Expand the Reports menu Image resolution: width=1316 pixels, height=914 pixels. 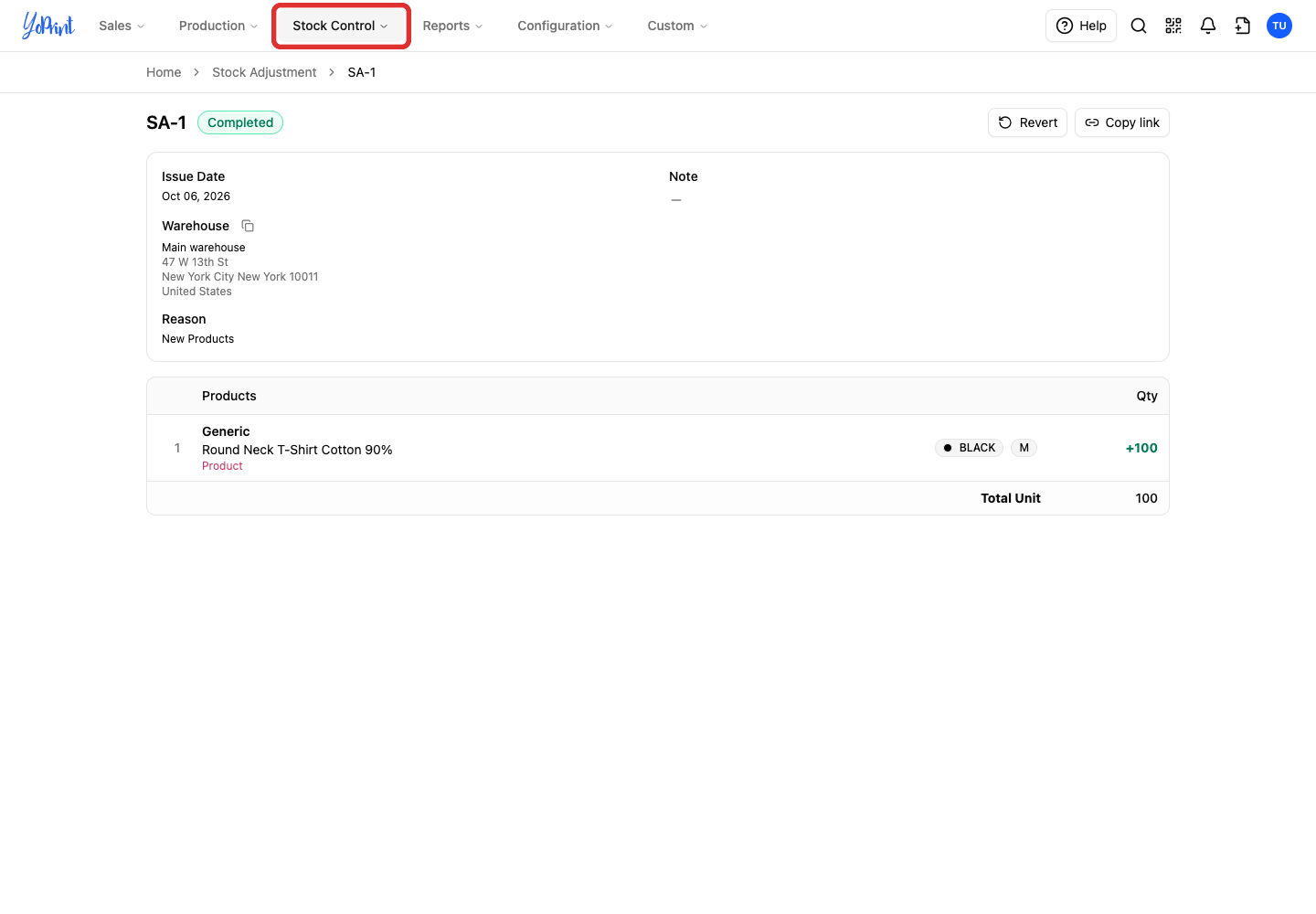(453, 26)
